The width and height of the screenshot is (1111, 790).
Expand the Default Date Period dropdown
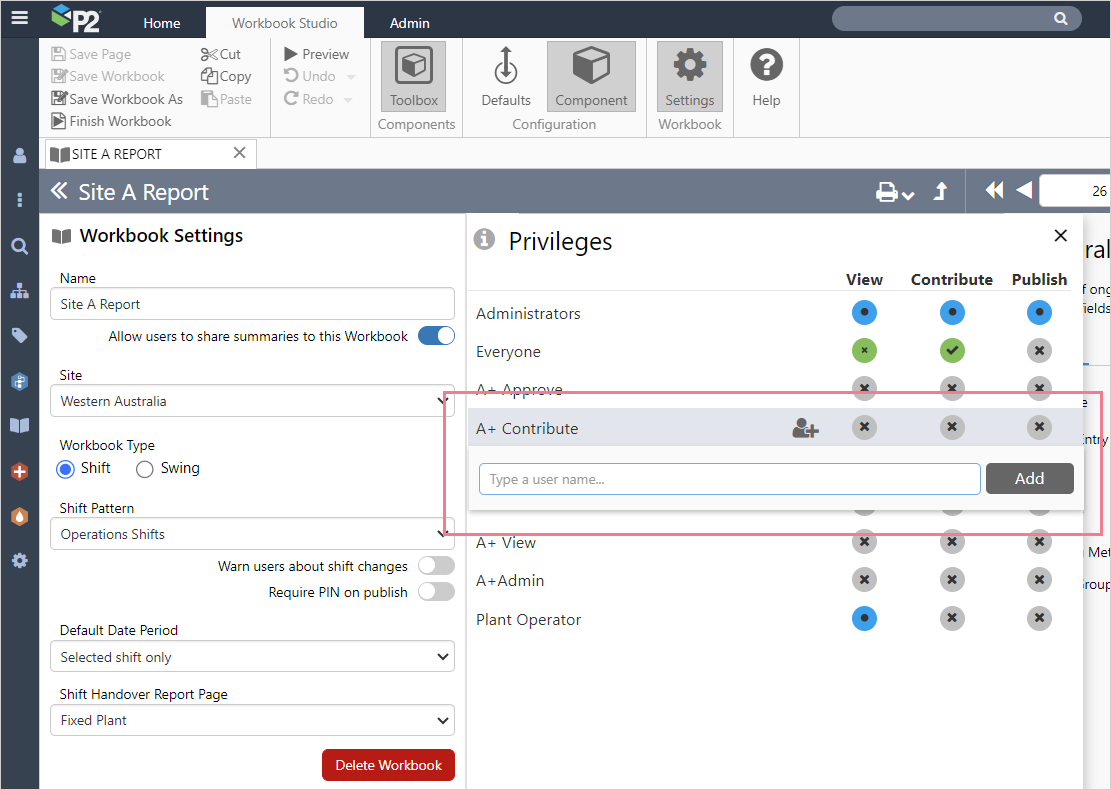coord(252,657)
